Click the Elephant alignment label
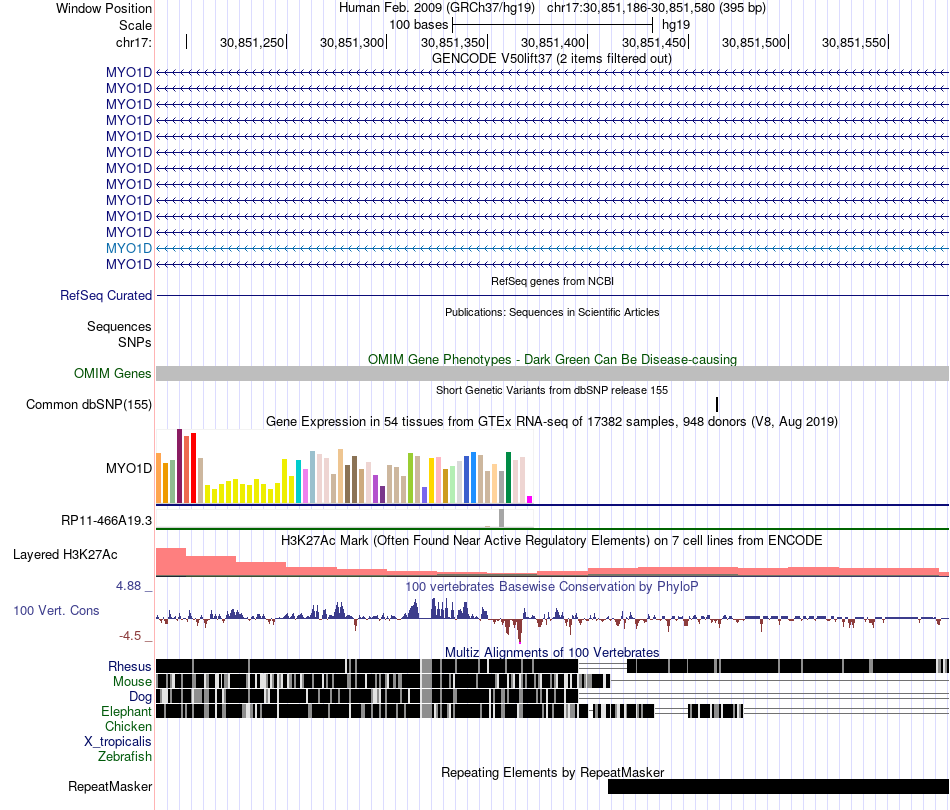This screenshot has width=950, height=810. pyautogui.click(x=126, y=711)
